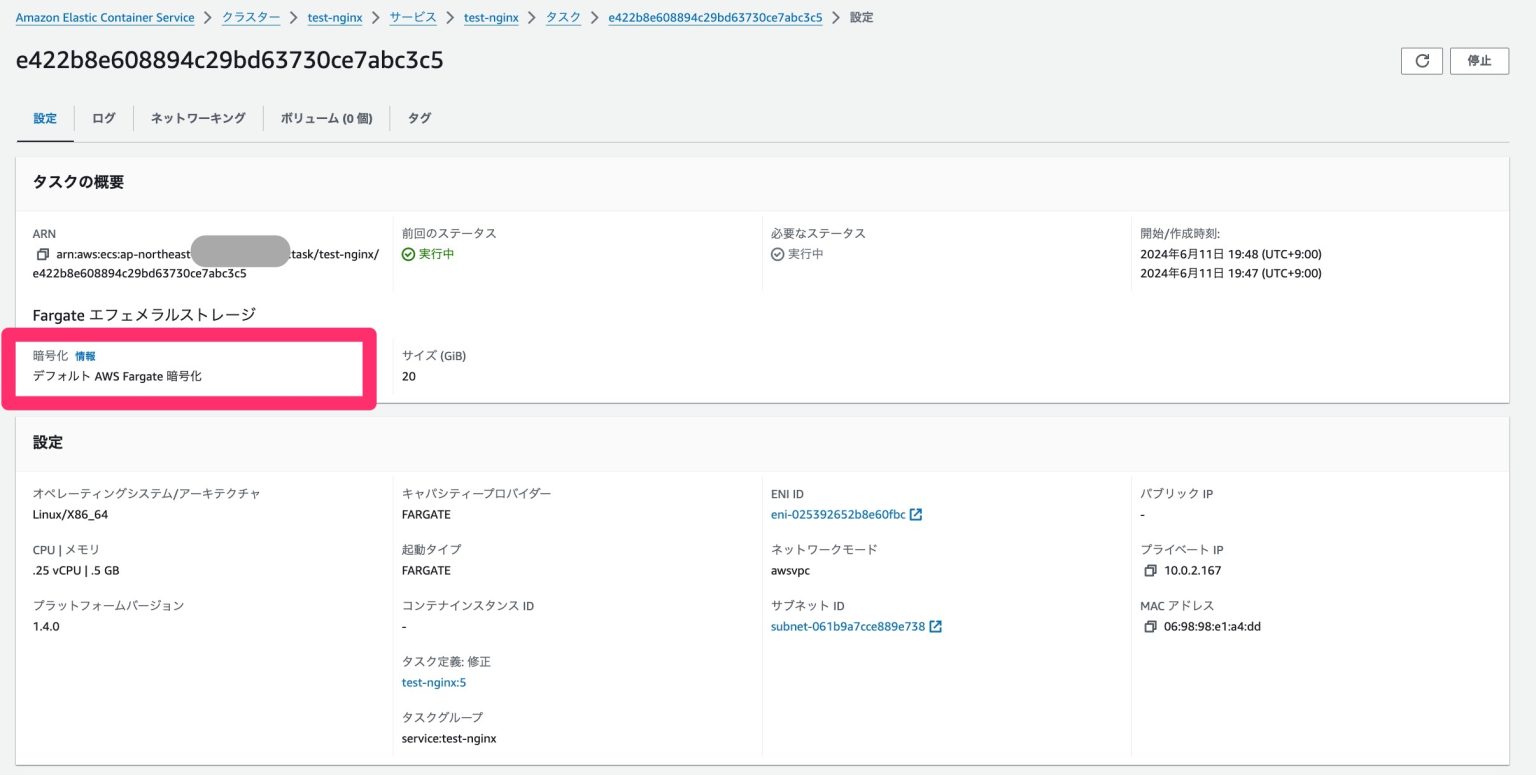Viewport: 1536px width, 775px height.
Task: Copy the task ARN using its copy icon
Action: (40, 254)
